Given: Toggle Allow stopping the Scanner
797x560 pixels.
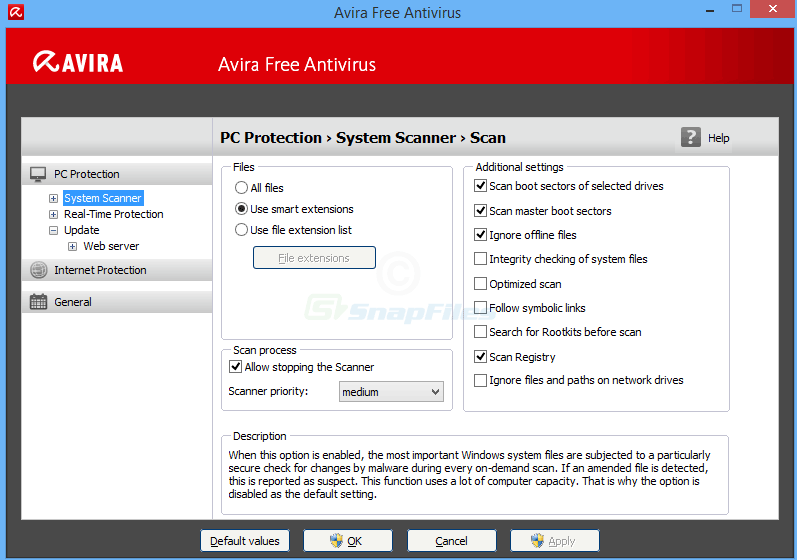Looking at the screenshot, I should [x=235, y=367].
